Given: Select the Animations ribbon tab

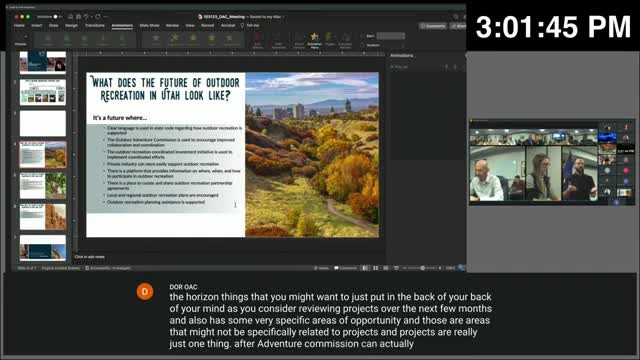Looking at the screenshot, I should point(122,25).
